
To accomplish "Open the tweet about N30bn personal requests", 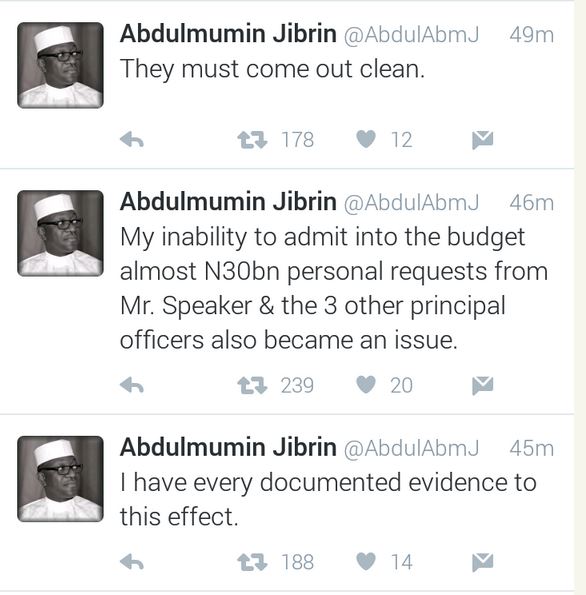I will pos(334,288).
